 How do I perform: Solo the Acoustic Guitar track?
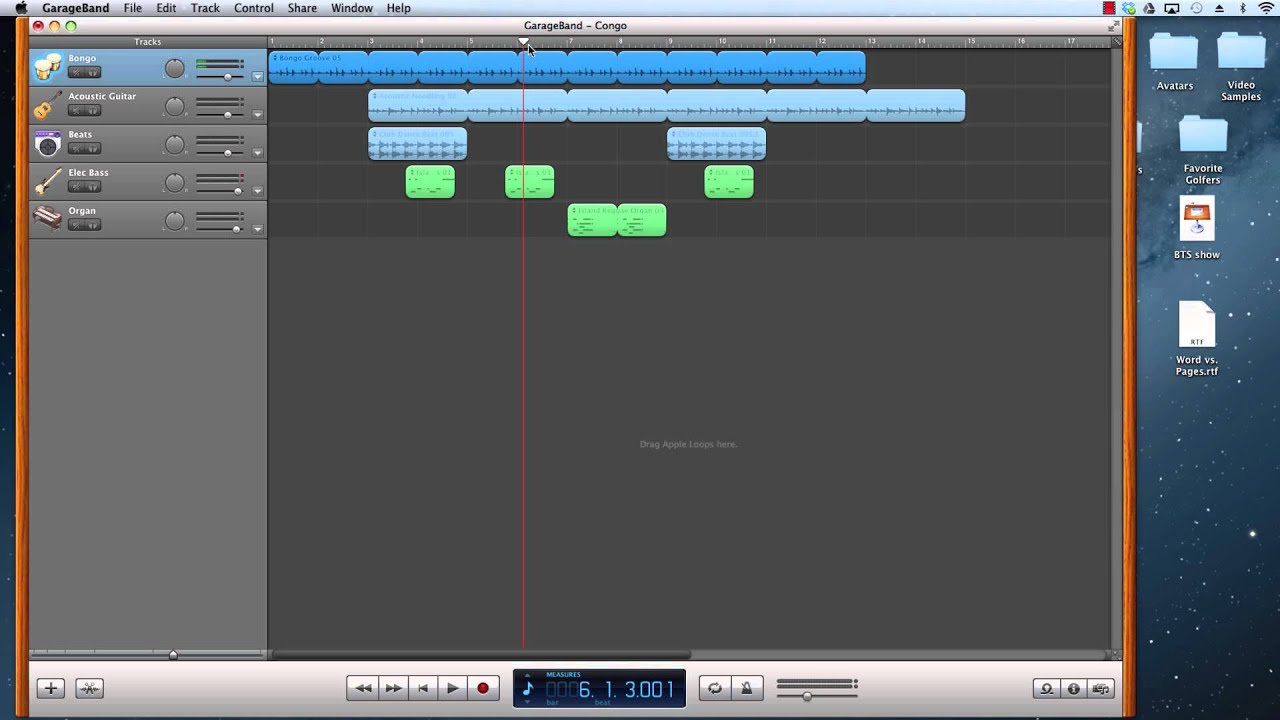point(93,111)
